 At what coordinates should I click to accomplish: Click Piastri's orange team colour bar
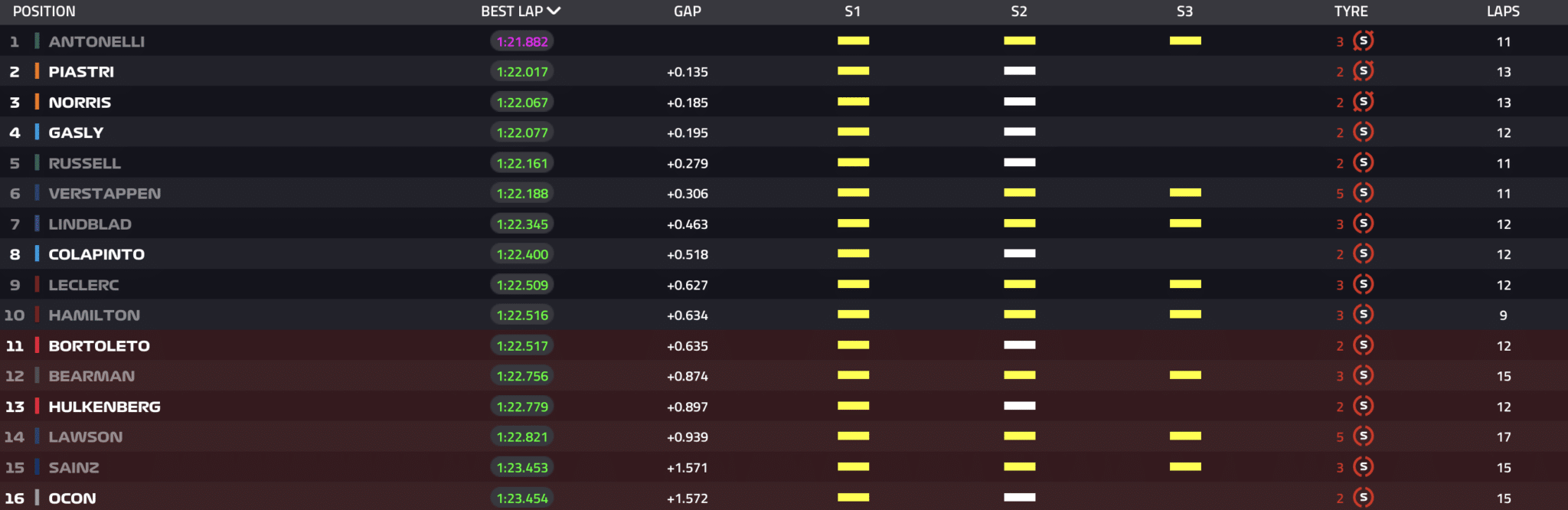click(37, 71)
